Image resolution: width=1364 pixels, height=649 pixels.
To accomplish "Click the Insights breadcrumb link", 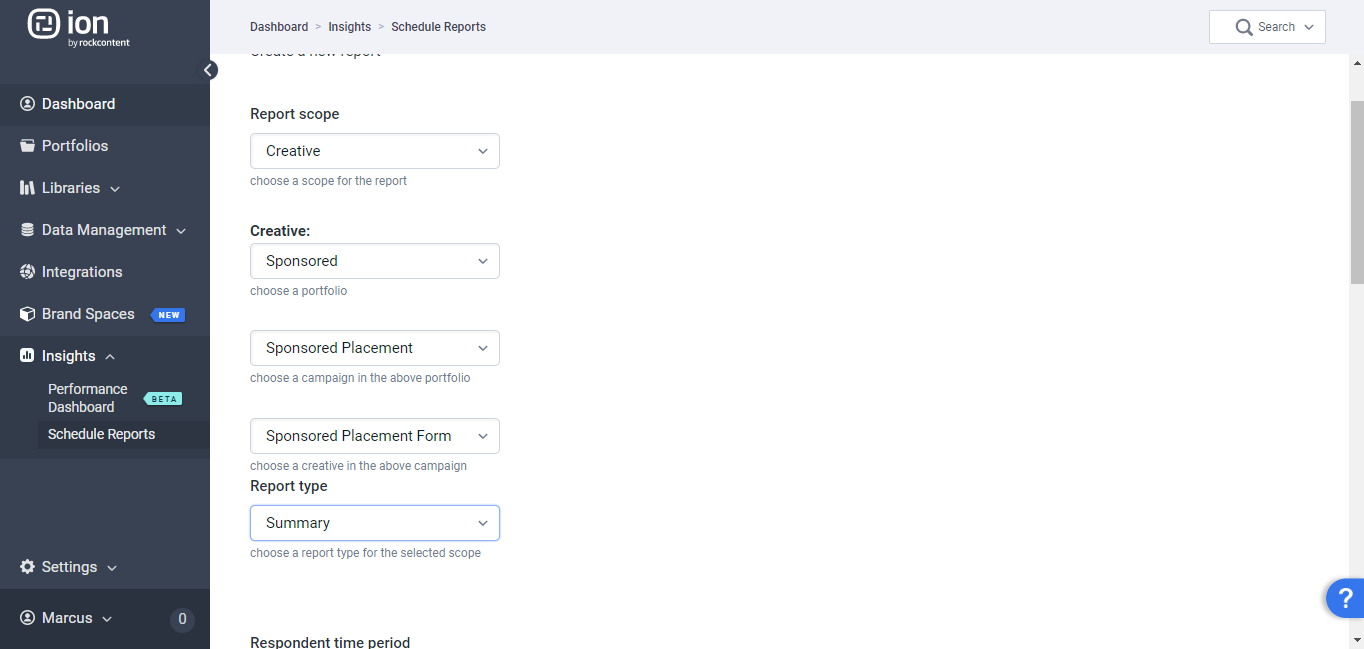I will [x=350, y=27].
